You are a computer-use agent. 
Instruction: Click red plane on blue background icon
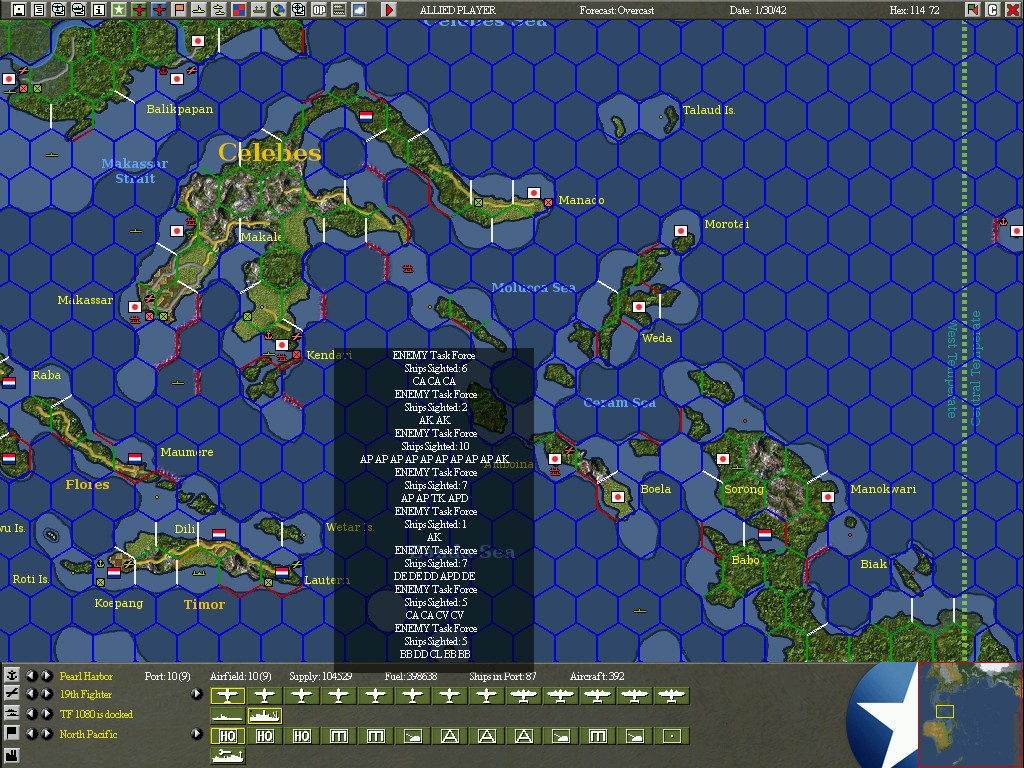click(x=159, y=9)
